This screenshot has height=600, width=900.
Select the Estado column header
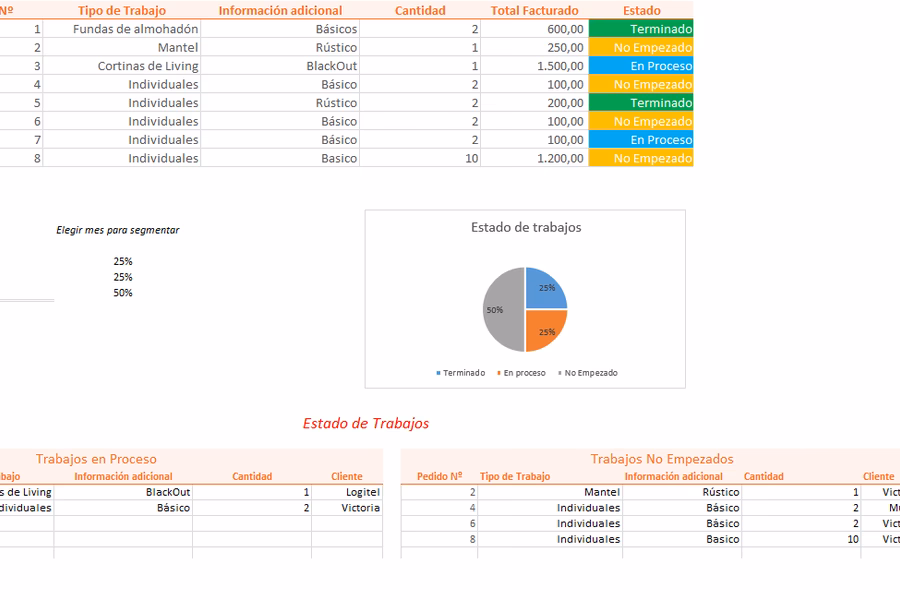click(641, 10)
